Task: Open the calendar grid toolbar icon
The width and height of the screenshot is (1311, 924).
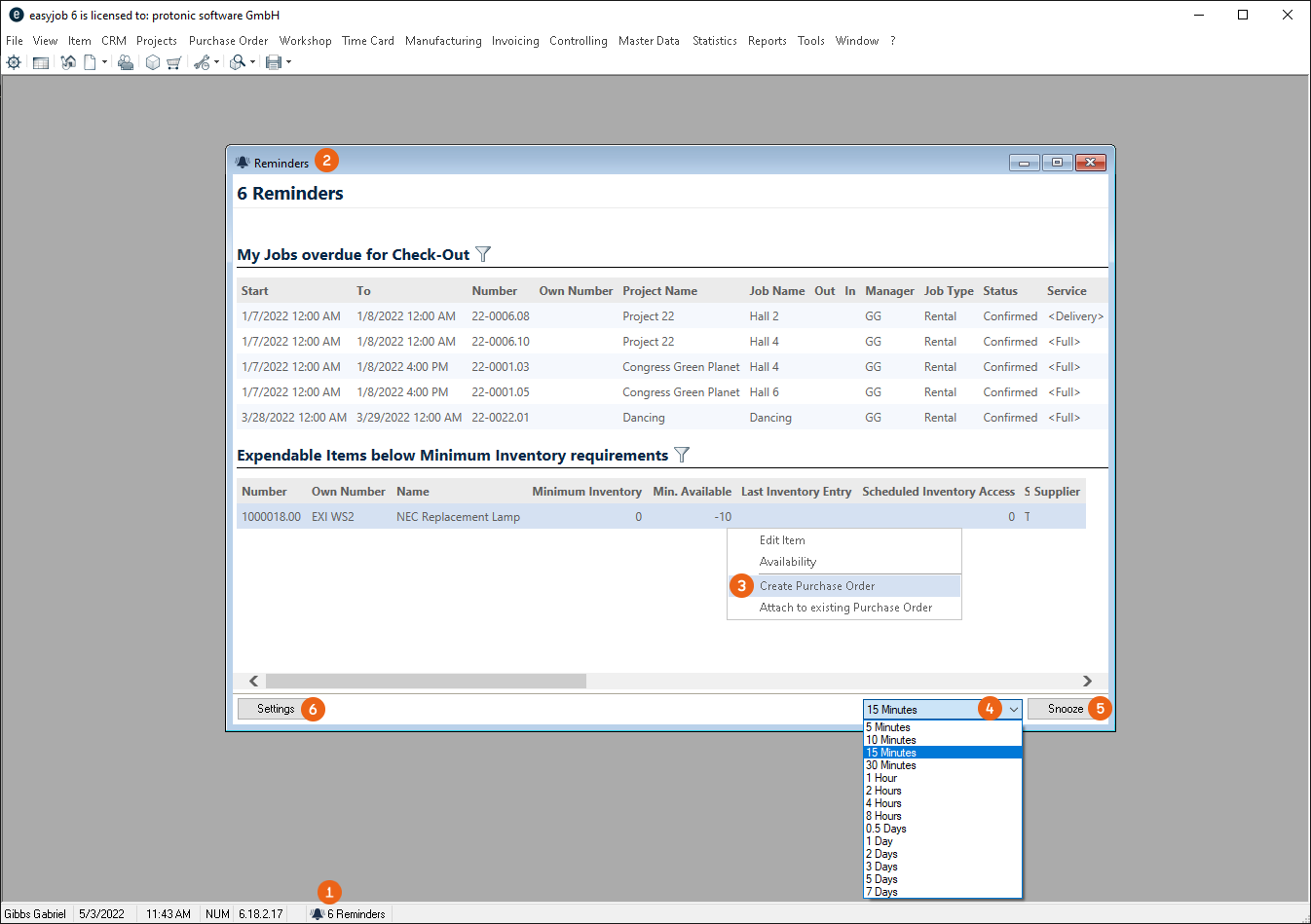Action: [x=41, y=62]
